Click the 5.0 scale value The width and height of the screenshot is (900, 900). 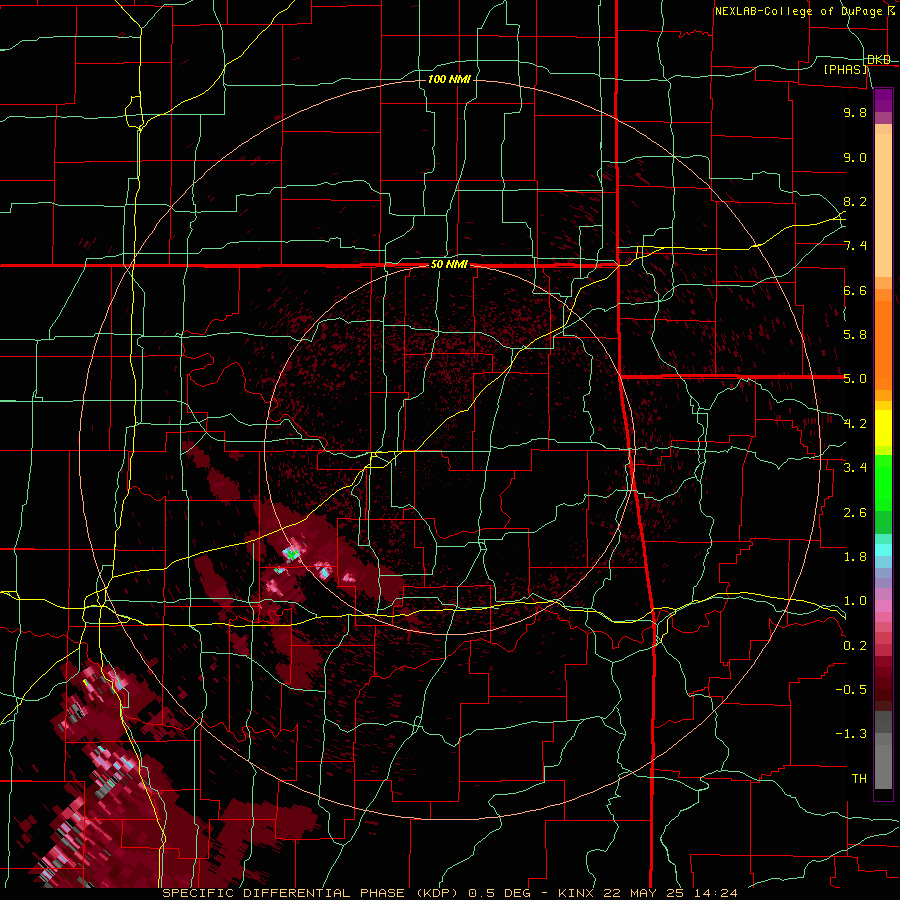[x=855, y=379]
